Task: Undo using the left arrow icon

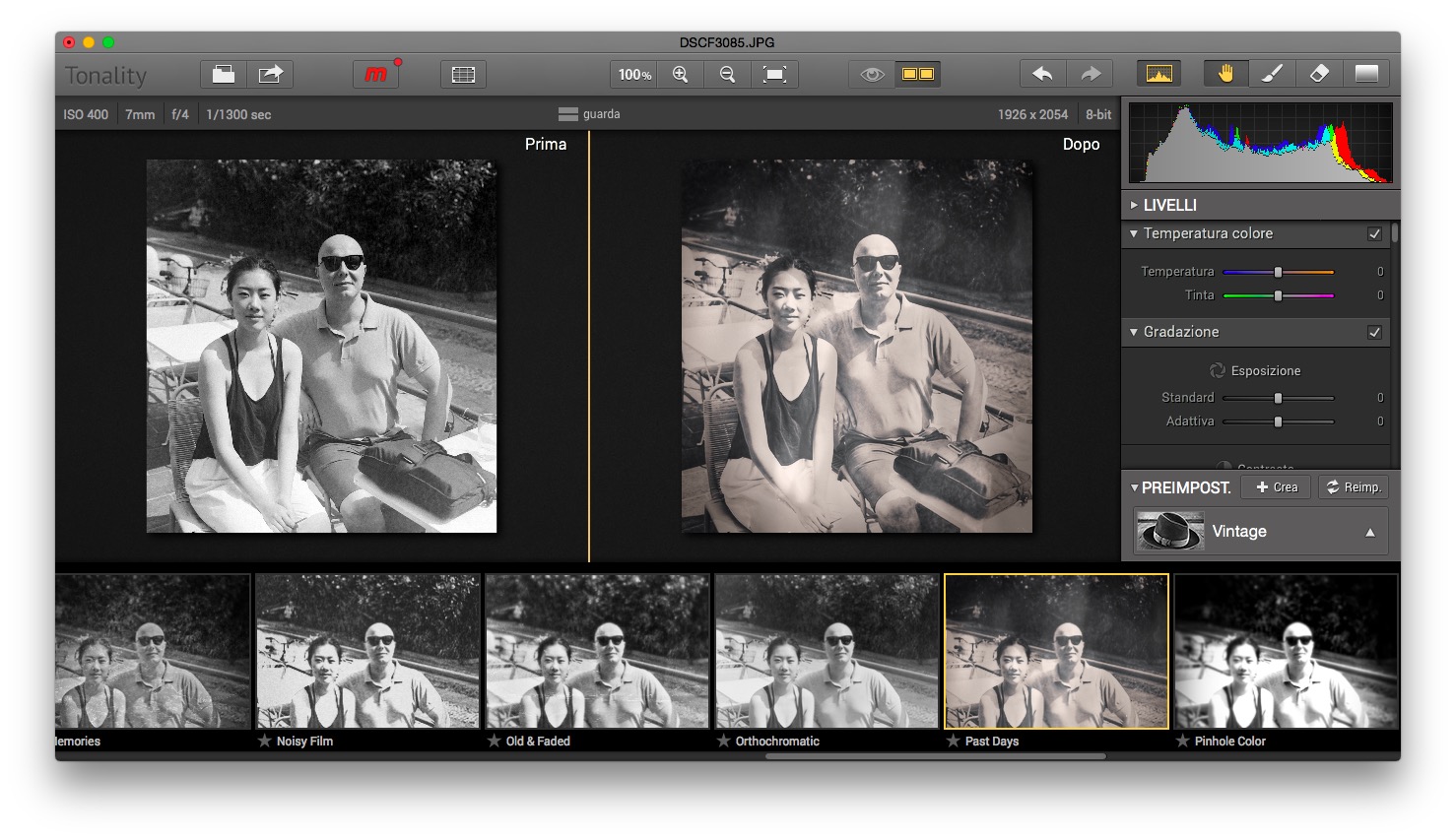Action: 1042,75
